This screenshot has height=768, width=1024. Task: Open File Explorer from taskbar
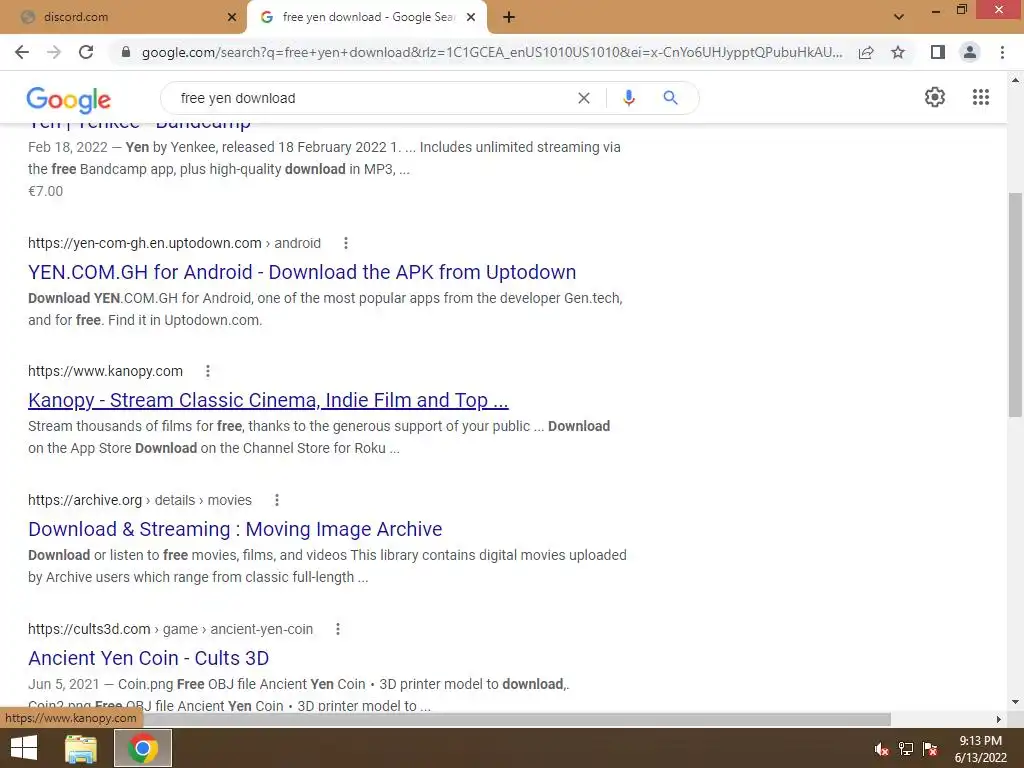[81, 748]
